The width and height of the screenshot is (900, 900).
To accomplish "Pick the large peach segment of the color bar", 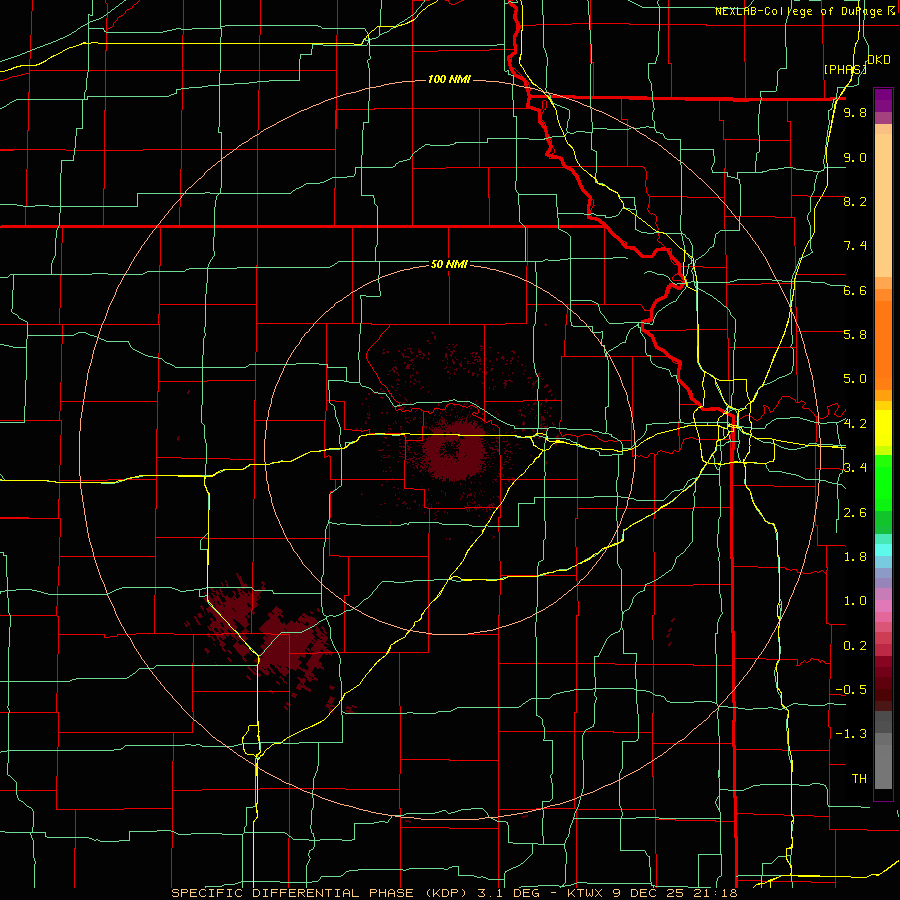I will [x=883, y=205].
